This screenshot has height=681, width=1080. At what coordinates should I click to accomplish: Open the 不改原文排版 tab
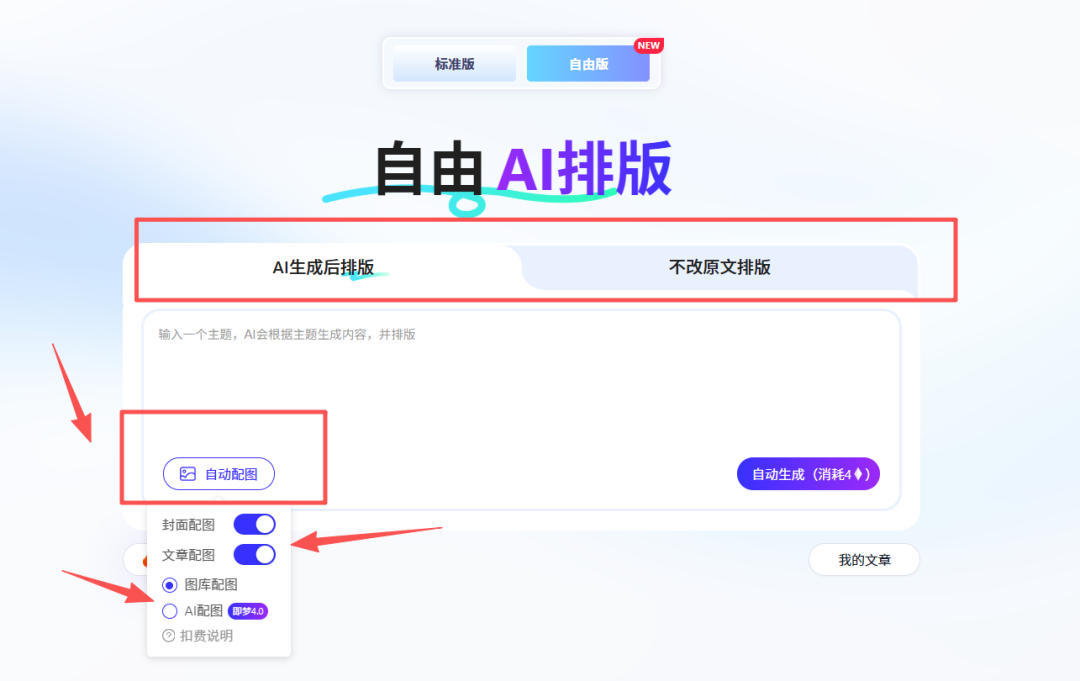(720, 267)
